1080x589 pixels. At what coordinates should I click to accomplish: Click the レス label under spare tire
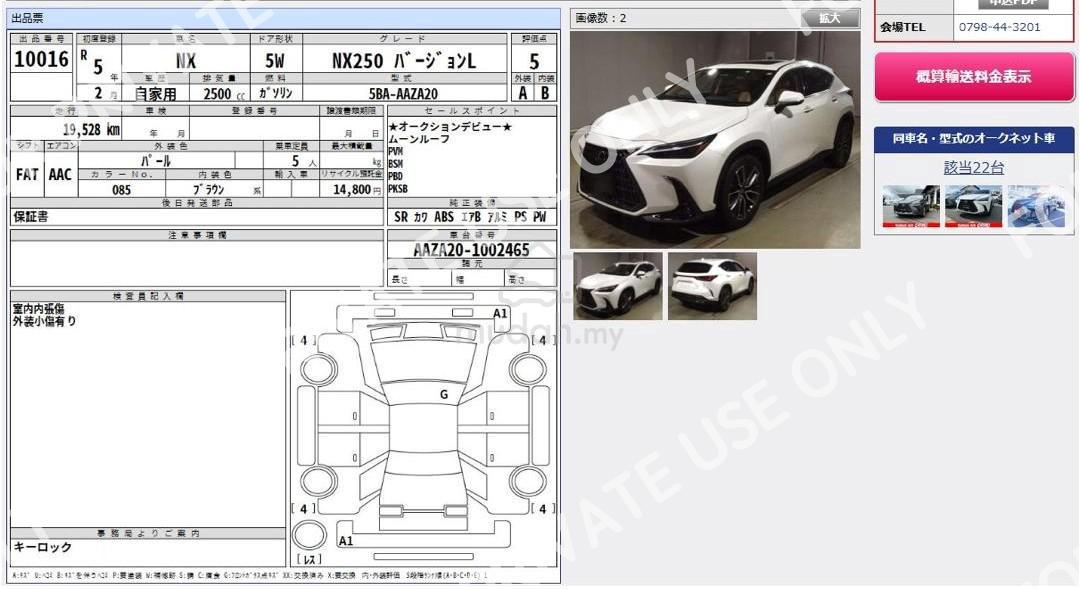pos(309,560)
